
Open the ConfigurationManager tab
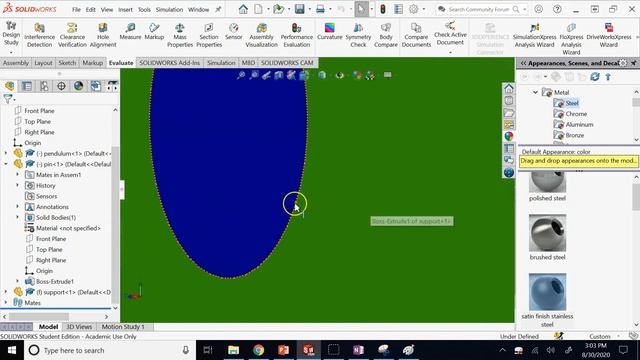44,86
